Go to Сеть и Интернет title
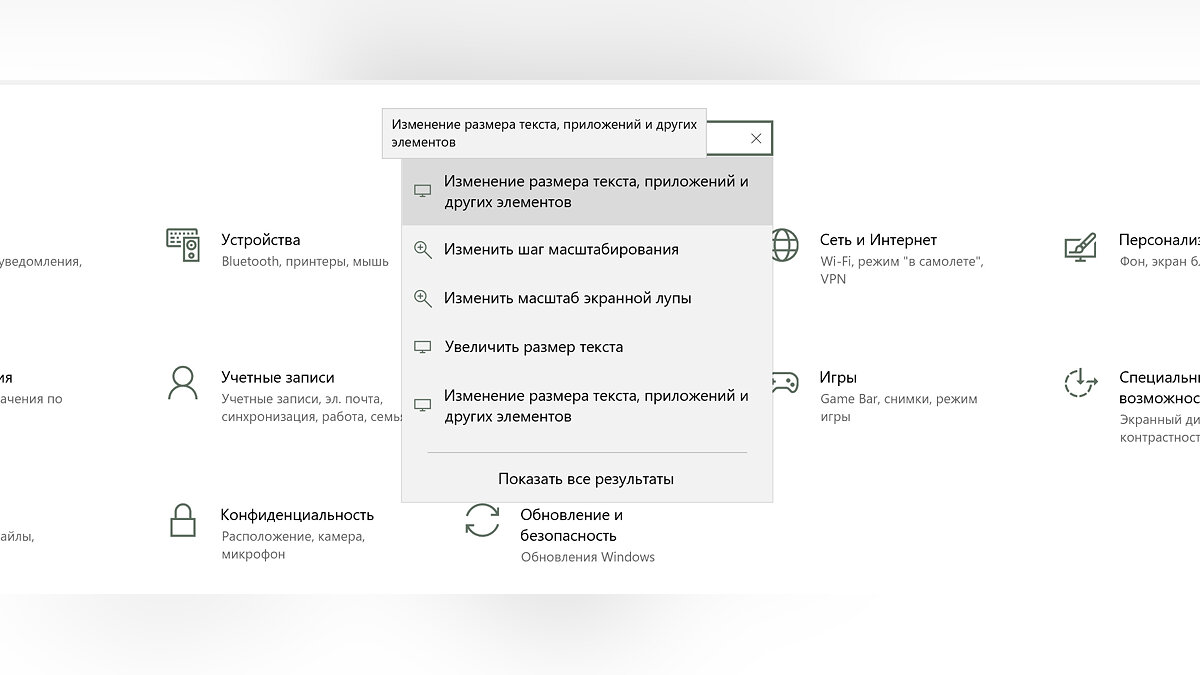Image resolution: width=1200 pixels, height=675 pixels. (x=878, y=240)
